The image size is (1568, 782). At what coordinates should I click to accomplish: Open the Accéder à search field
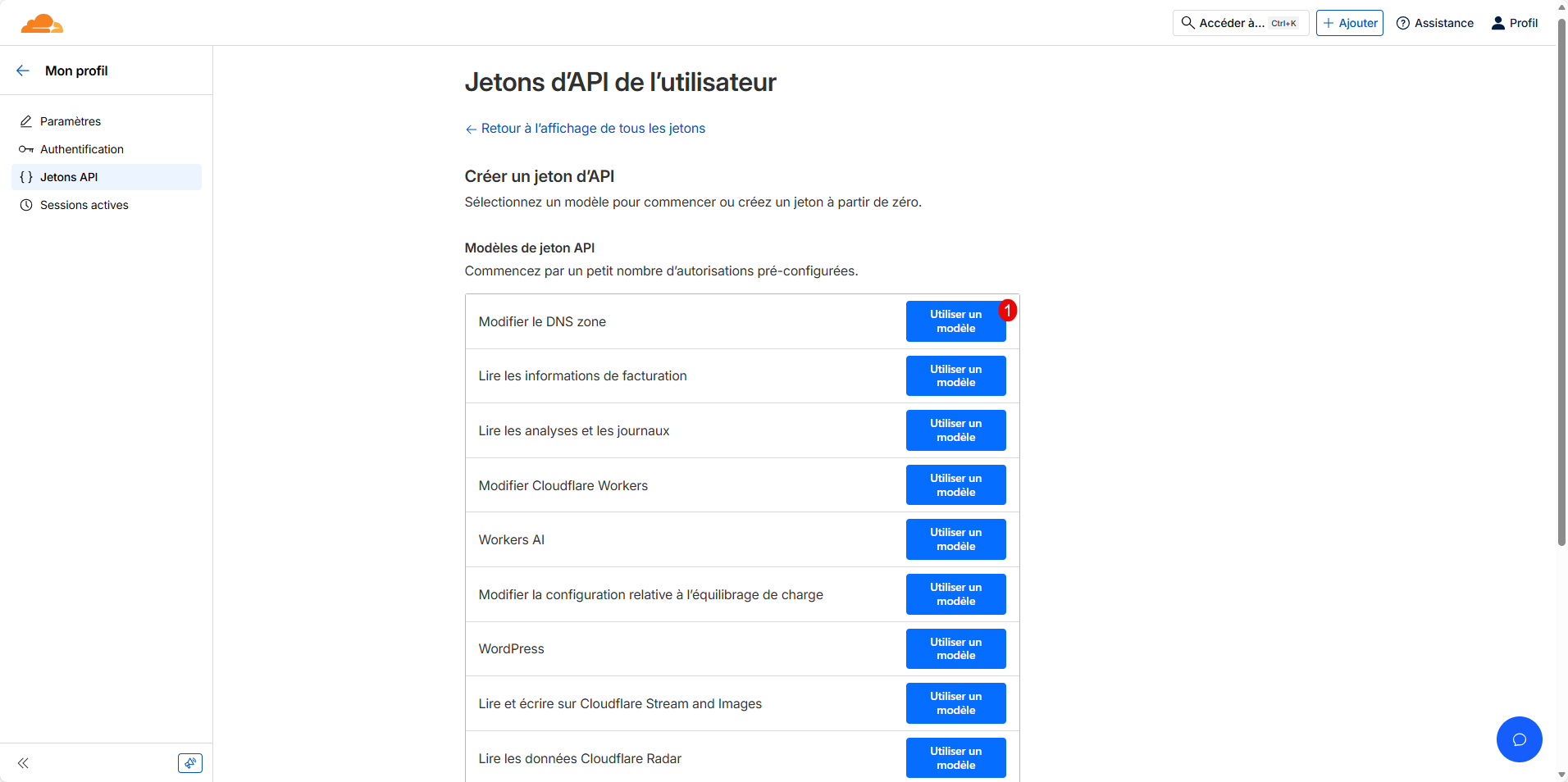click(x=1240, y=23)
